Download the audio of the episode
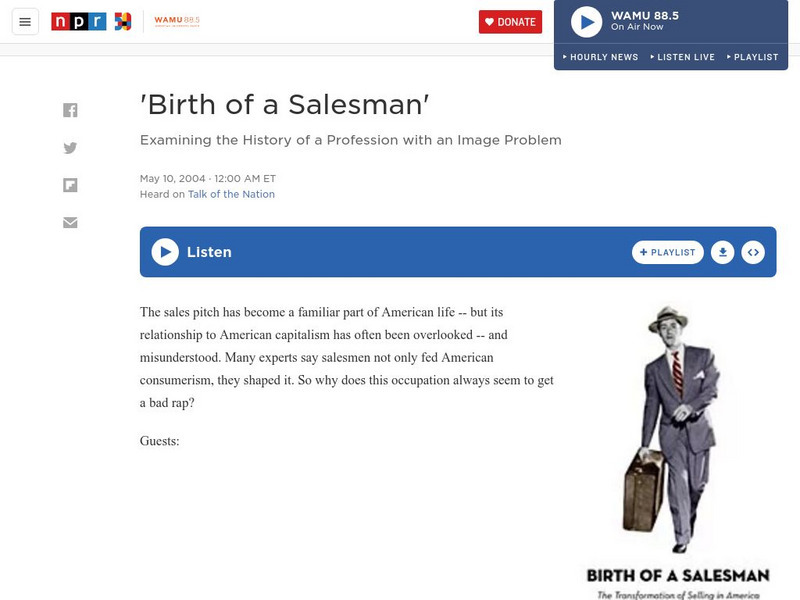This screenshot has width=800, height=600. [722, 252]
